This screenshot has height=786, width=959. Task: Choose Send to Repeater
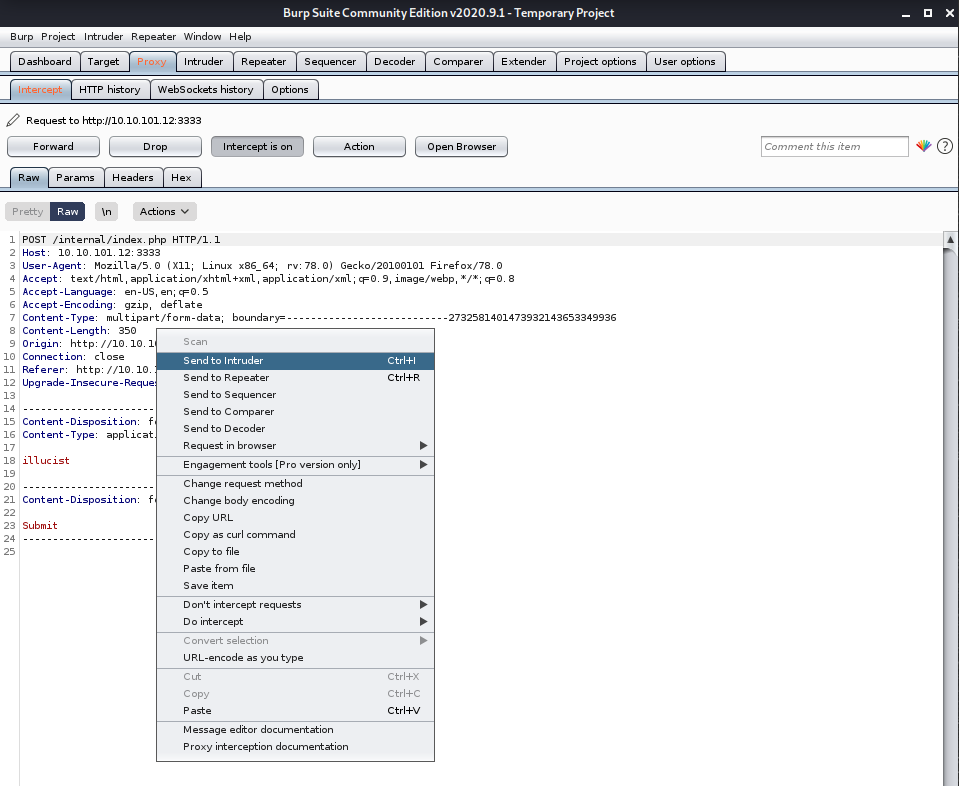[295, 378]
